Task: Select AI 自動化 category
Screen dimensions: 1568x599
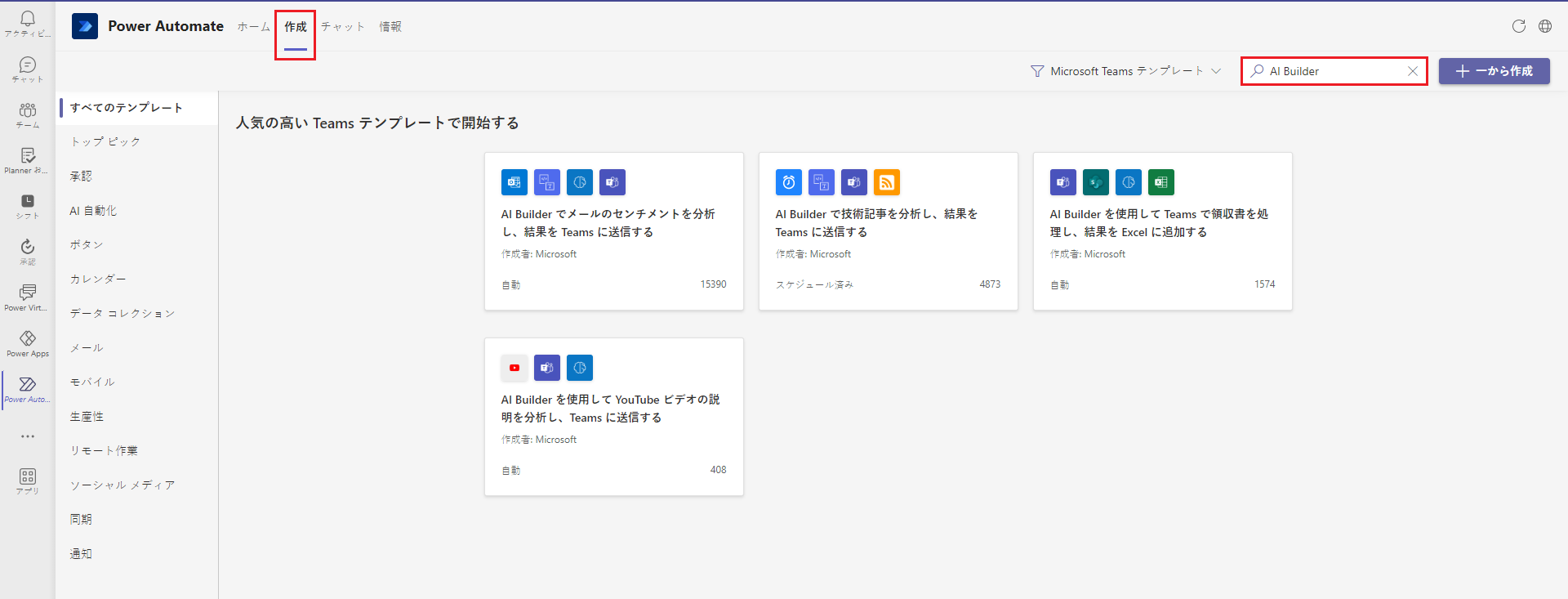Action: pyautogui.click(x=137, y=211)
